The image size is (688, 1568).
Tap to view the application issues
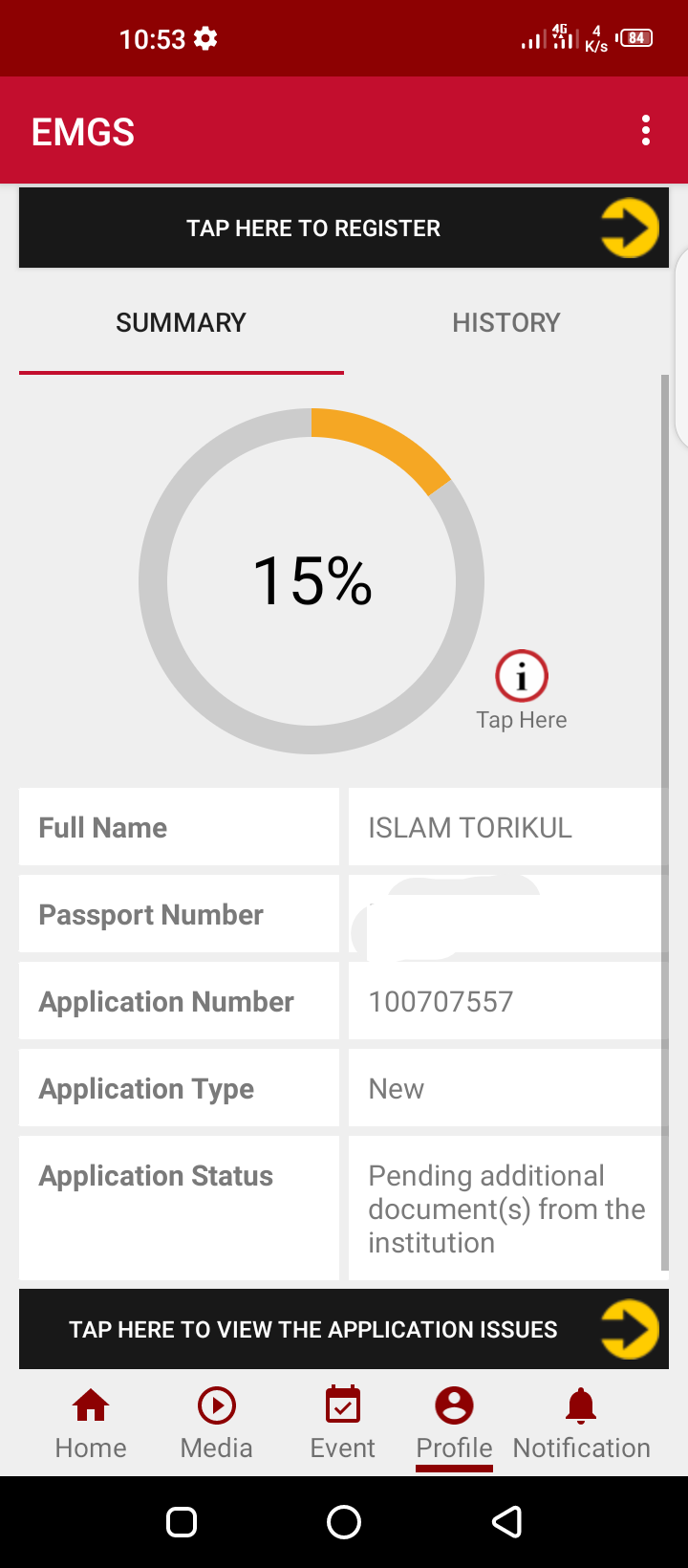(313, 1329)
